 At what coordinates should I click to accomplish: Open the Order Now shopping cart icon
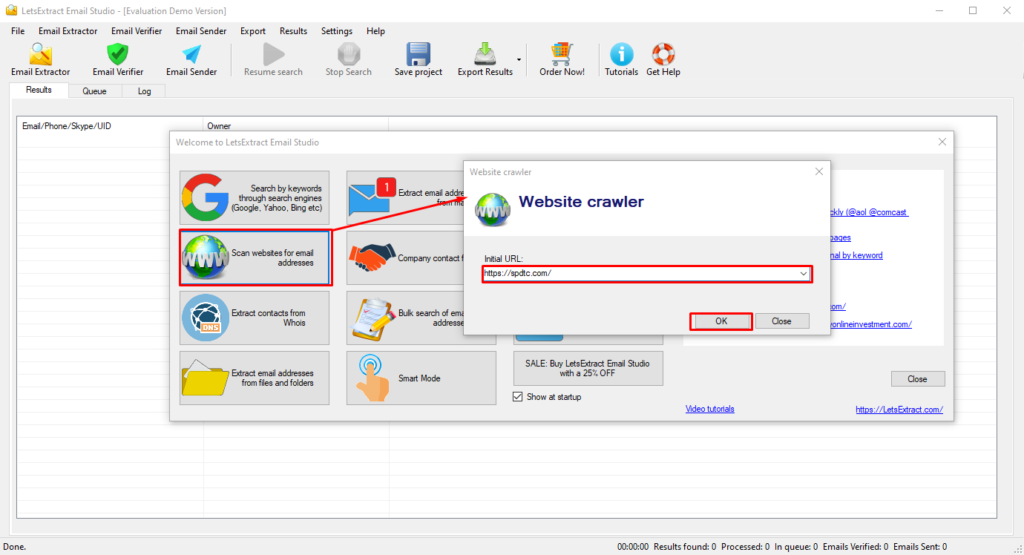561,55
